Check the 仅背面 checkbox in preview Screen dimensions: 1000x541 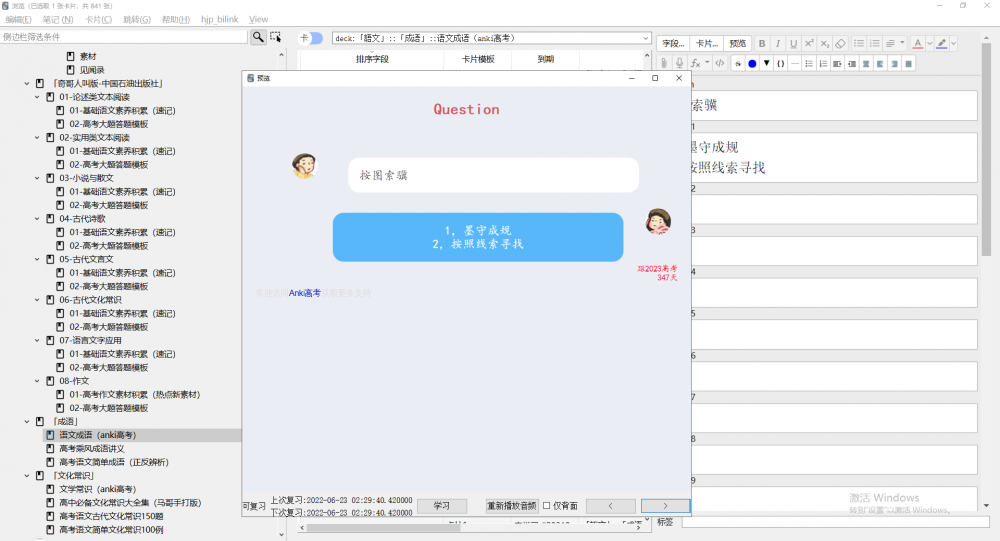pos(547,505)
